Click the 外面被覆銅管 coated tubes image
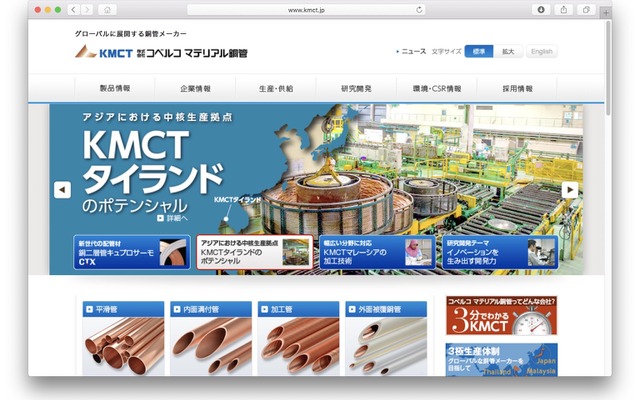 pyautogui.click(x=386, y=347)
